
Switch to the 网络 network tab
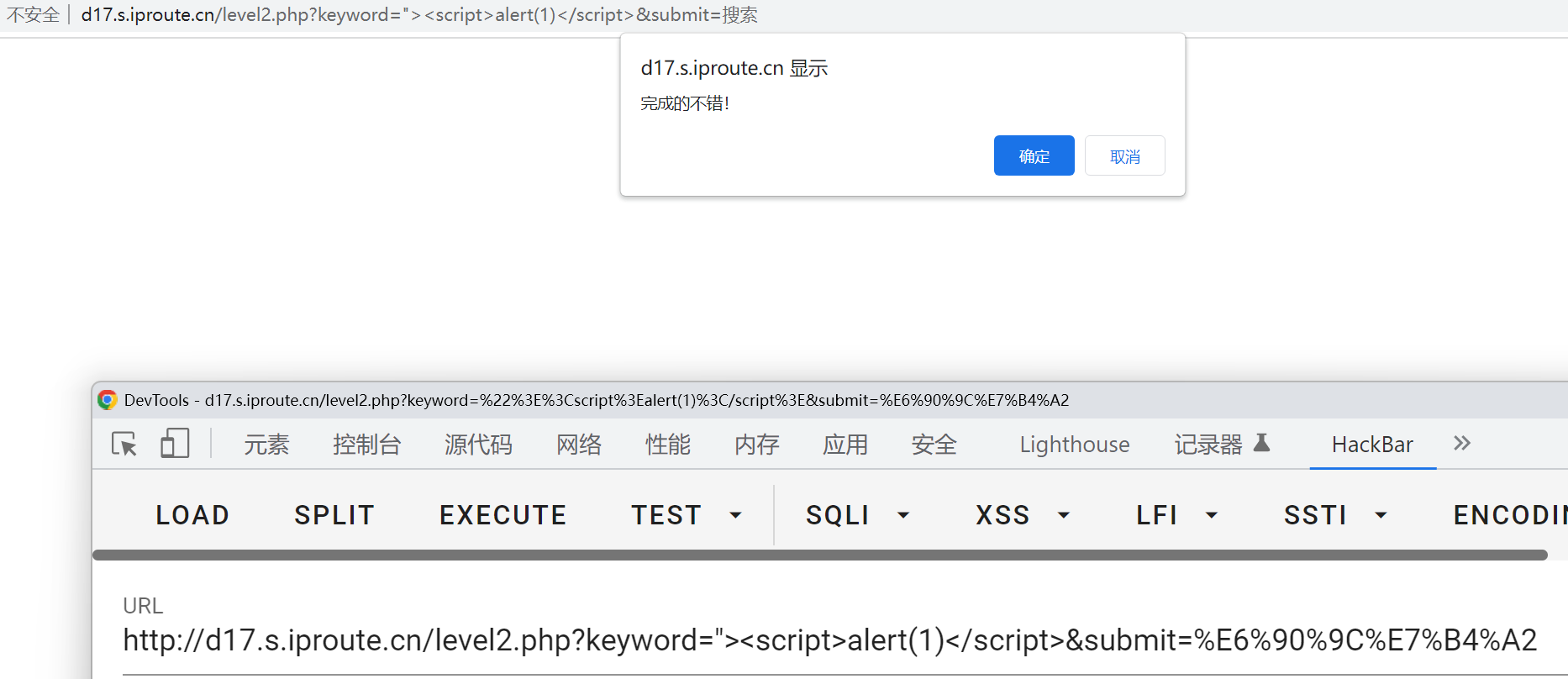(579, 445)
